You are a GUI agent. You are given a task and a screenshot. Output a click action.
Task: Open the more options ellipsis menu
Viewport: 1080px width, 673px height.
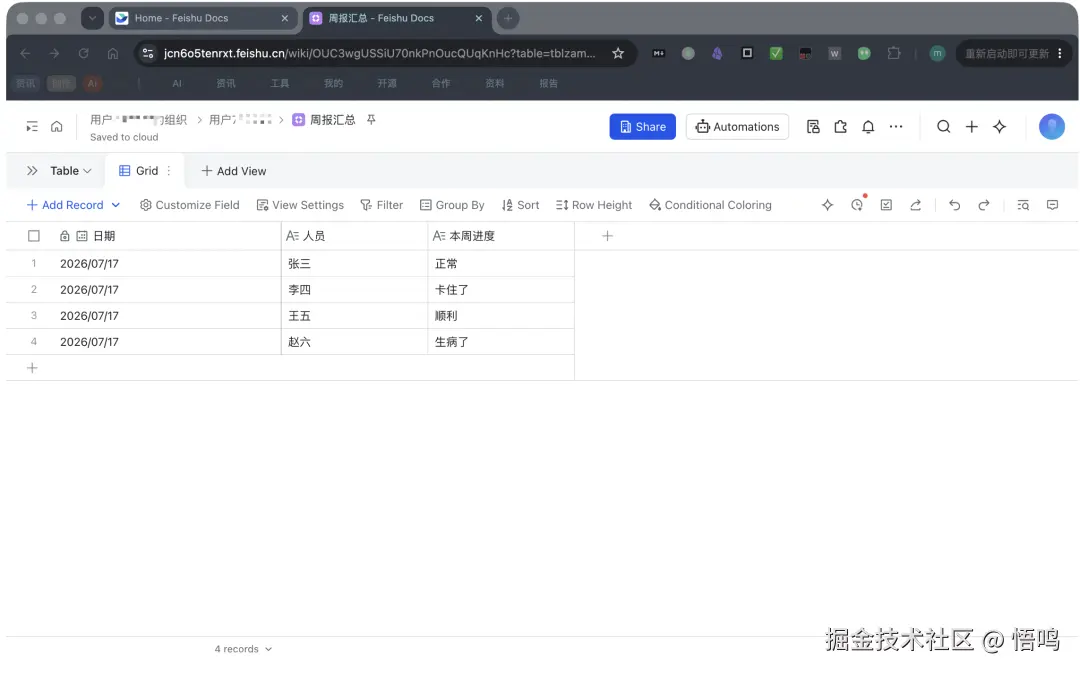coord(895,127)
